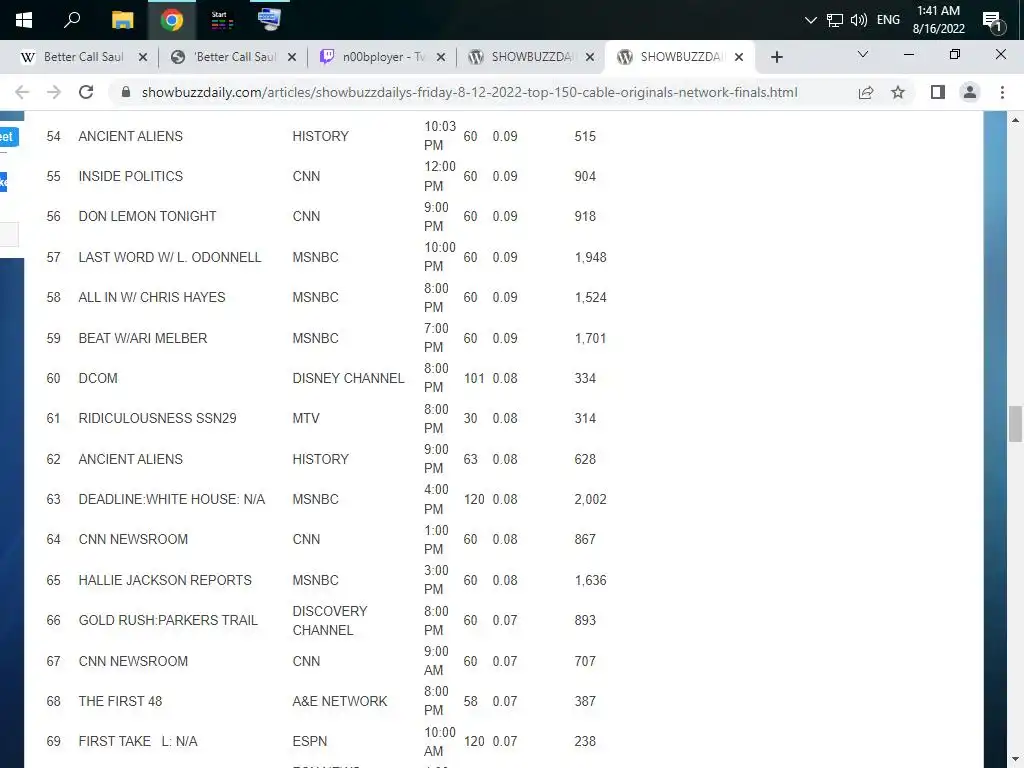Open File Explorer from taskbar
The height and width of the screenshot is (768, 1024).
tap(122, 20)
